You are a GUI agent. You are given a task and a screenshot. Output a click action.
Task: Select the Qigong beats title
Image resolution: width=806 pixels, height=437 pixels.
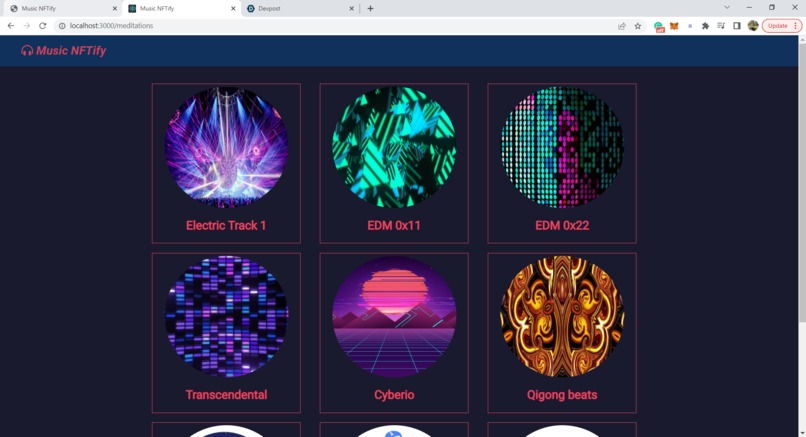pos(562,394)
